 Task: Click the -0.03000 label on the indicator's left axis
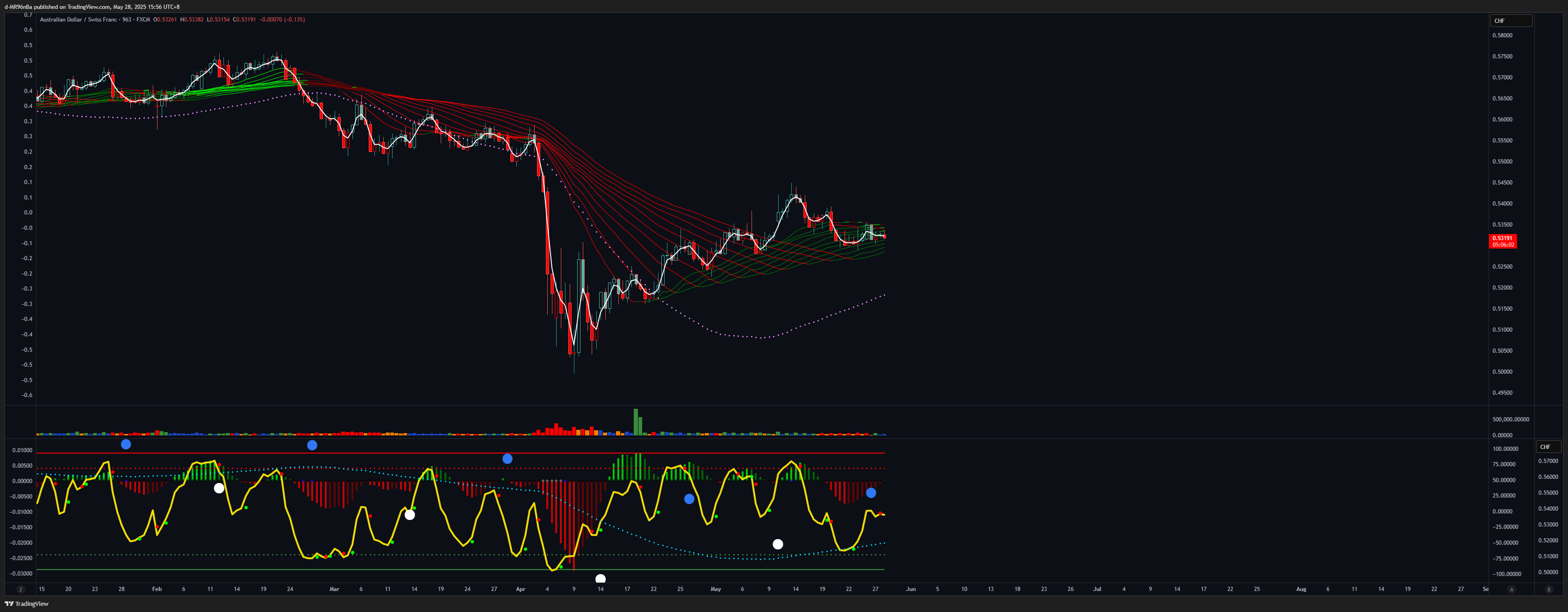[21, 573]
